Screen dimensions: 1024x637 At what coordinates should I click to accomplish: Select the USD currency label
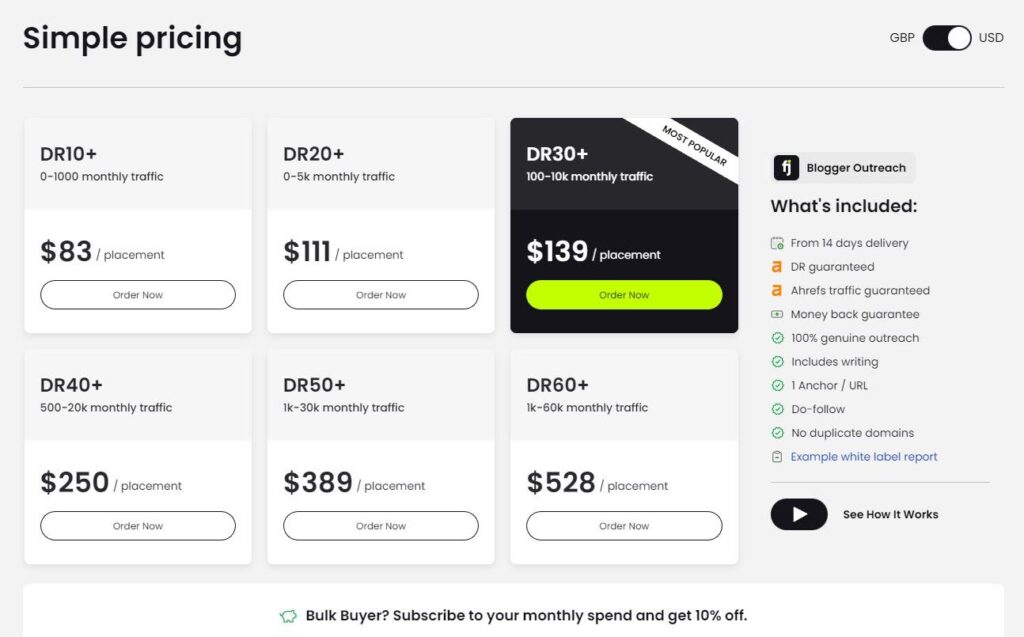pyautogui.click(x=991, y=38)
